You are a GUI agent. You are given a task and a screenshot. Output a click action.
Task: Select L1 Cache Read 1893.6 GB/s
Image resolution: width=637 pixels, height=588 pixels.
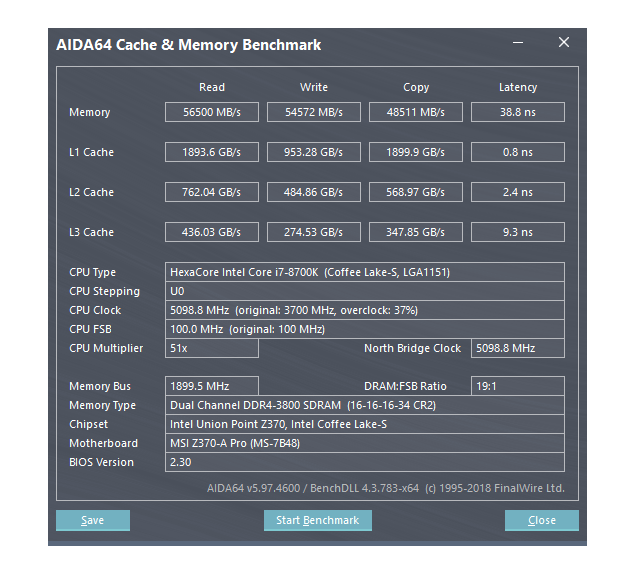pyautogui.click(x=212, y=152)
